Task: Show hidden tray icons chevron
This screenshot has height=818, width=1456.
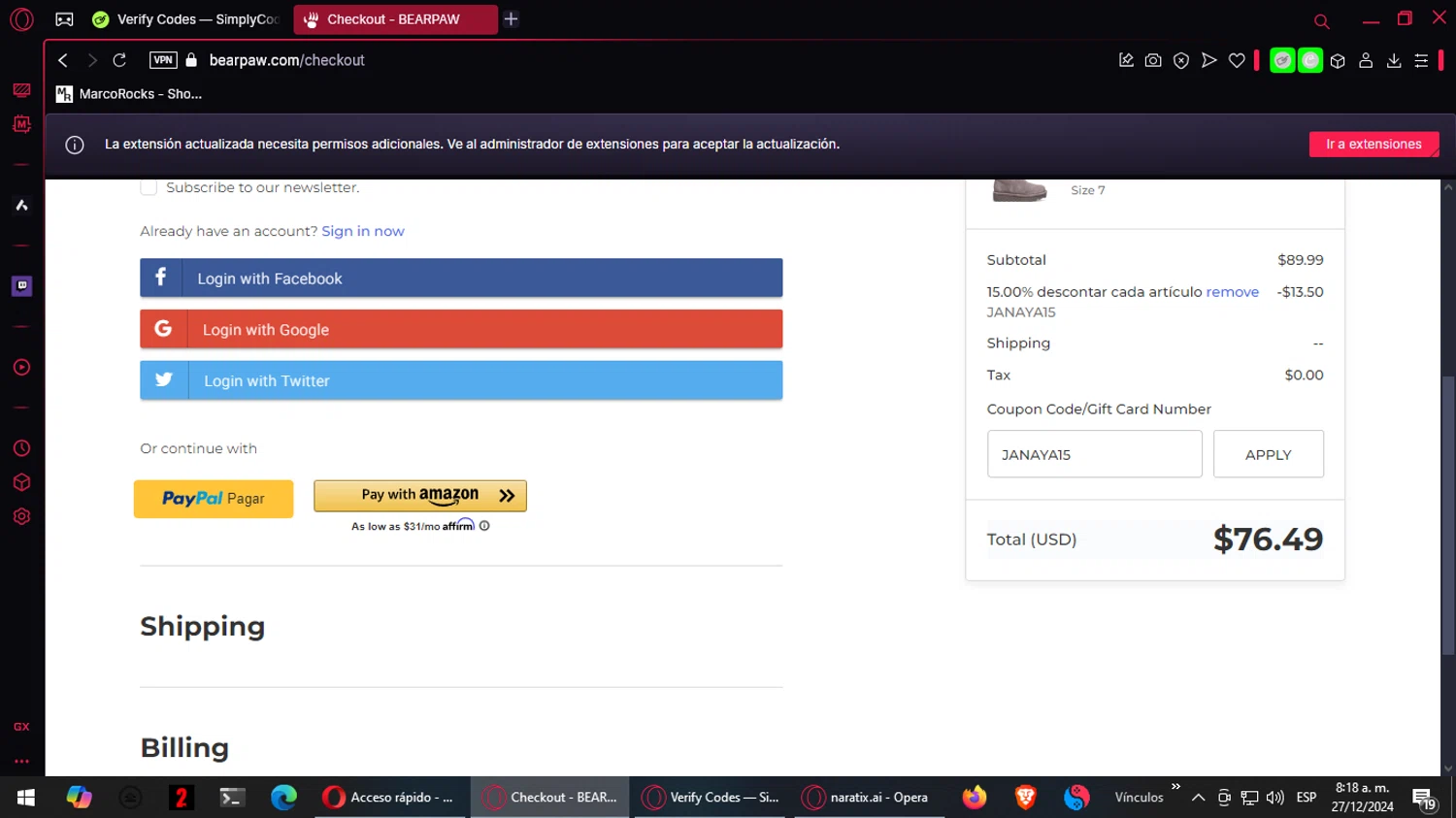Action: click(1198, 798)
